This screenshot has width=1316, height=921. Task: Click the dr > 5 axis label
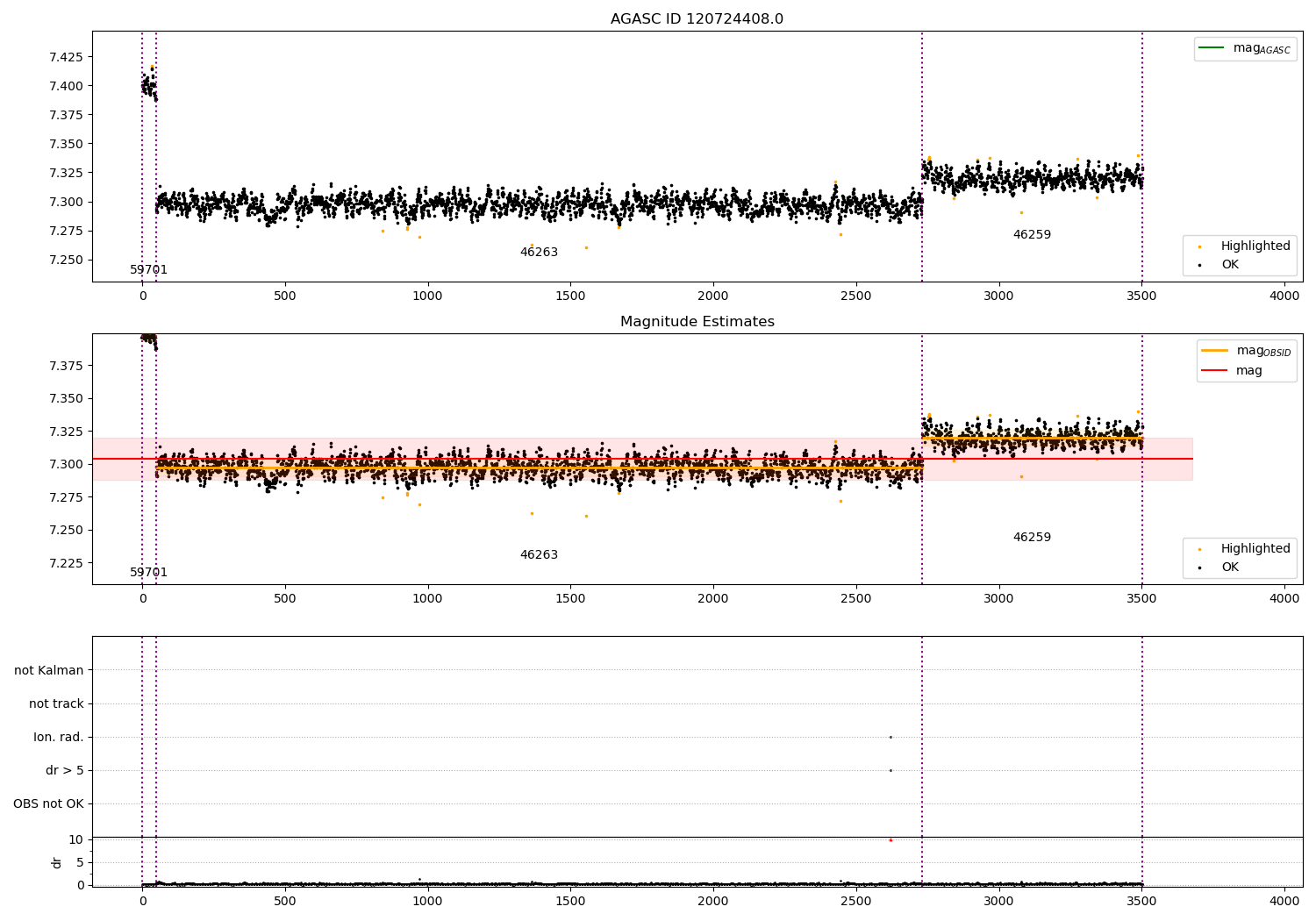pyautogui.click(x=65, y=770)
